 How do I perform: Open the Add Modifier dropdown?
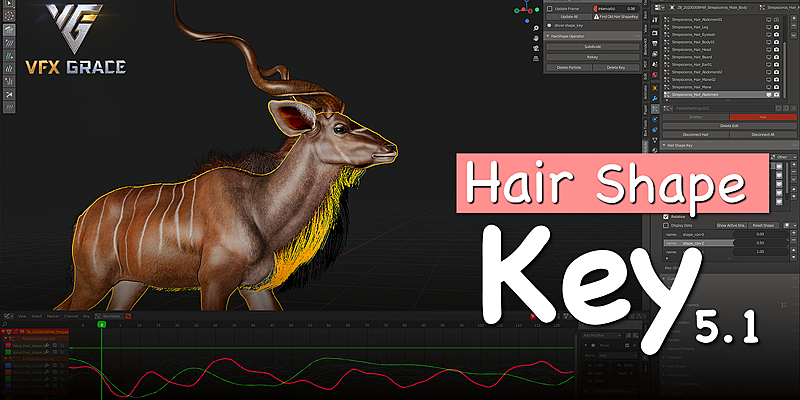point(602,336)
